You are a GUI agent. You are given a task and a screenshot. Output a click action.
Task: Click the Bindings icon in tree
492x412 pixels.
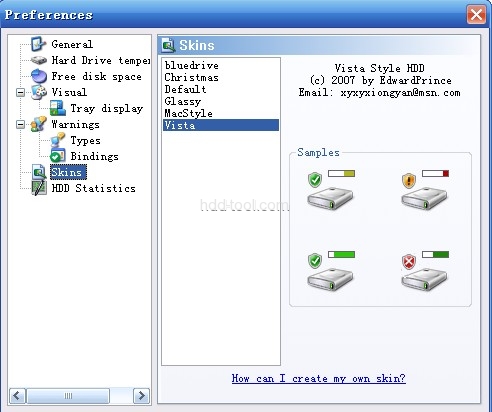pyautogui.click(x=58, y=156)
